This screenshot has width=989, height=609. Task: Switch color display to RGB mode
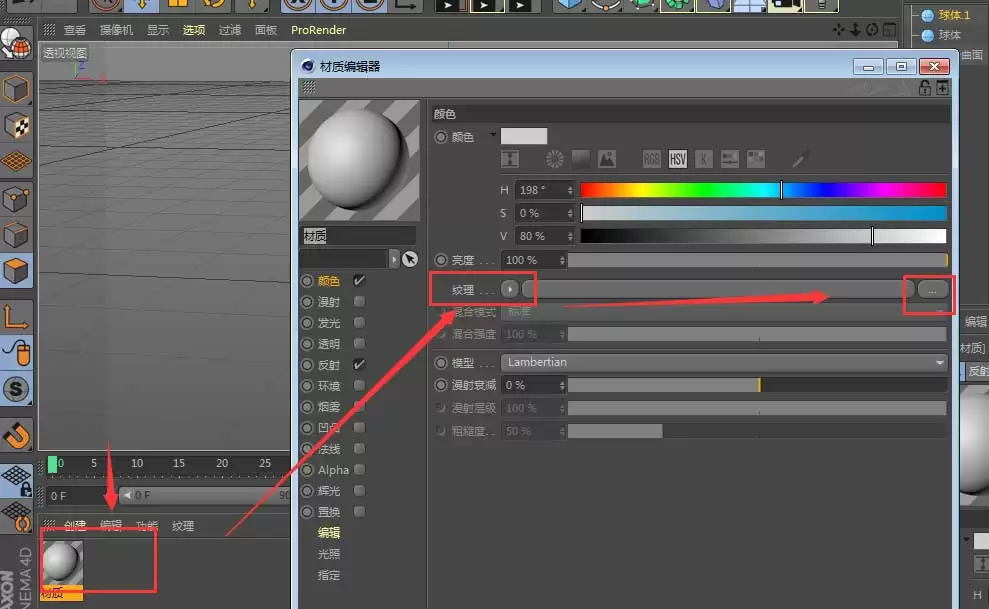pyautogui.click(x=651, y=158)
